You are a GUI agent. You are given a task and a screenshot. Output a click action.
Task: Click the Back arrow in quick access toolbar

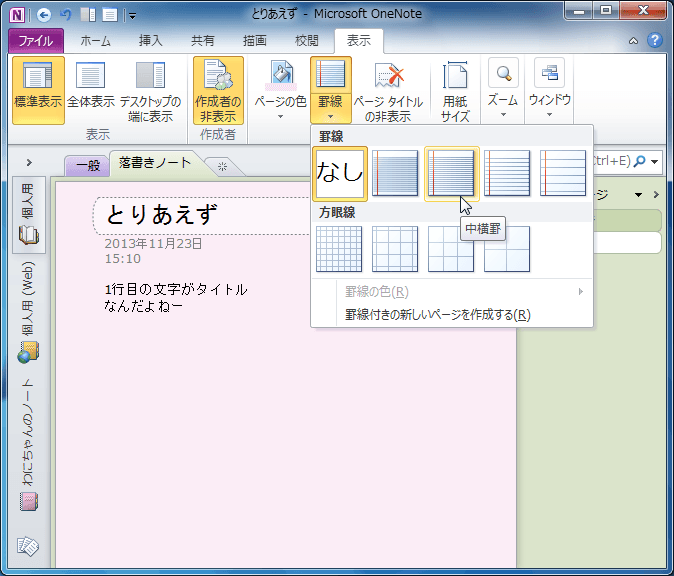point(43,15)
